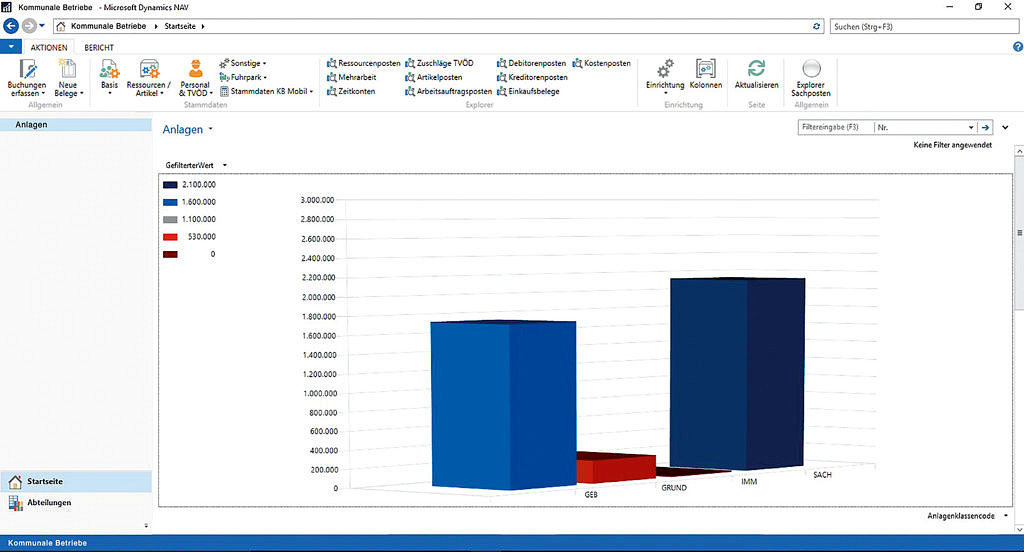The height and width of the screenshot is (552, 1024).
Task: Click the Kolonnen icon
Action: 706,70
